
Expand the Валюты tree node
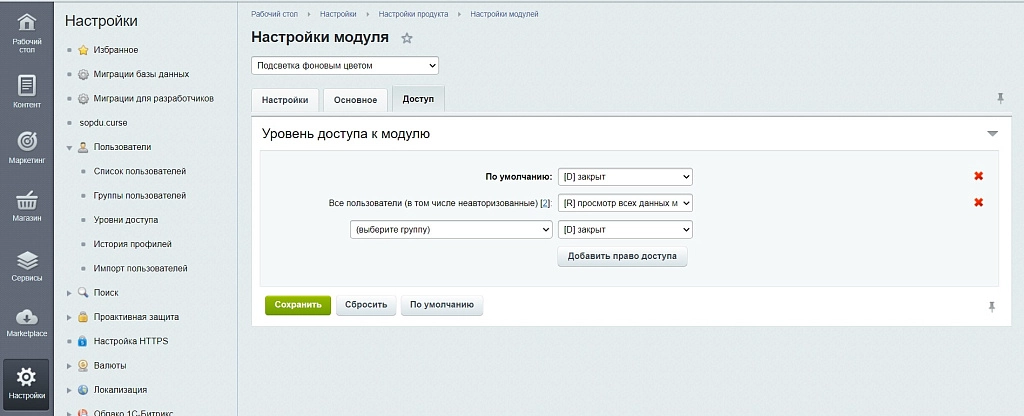pos(69,366)
